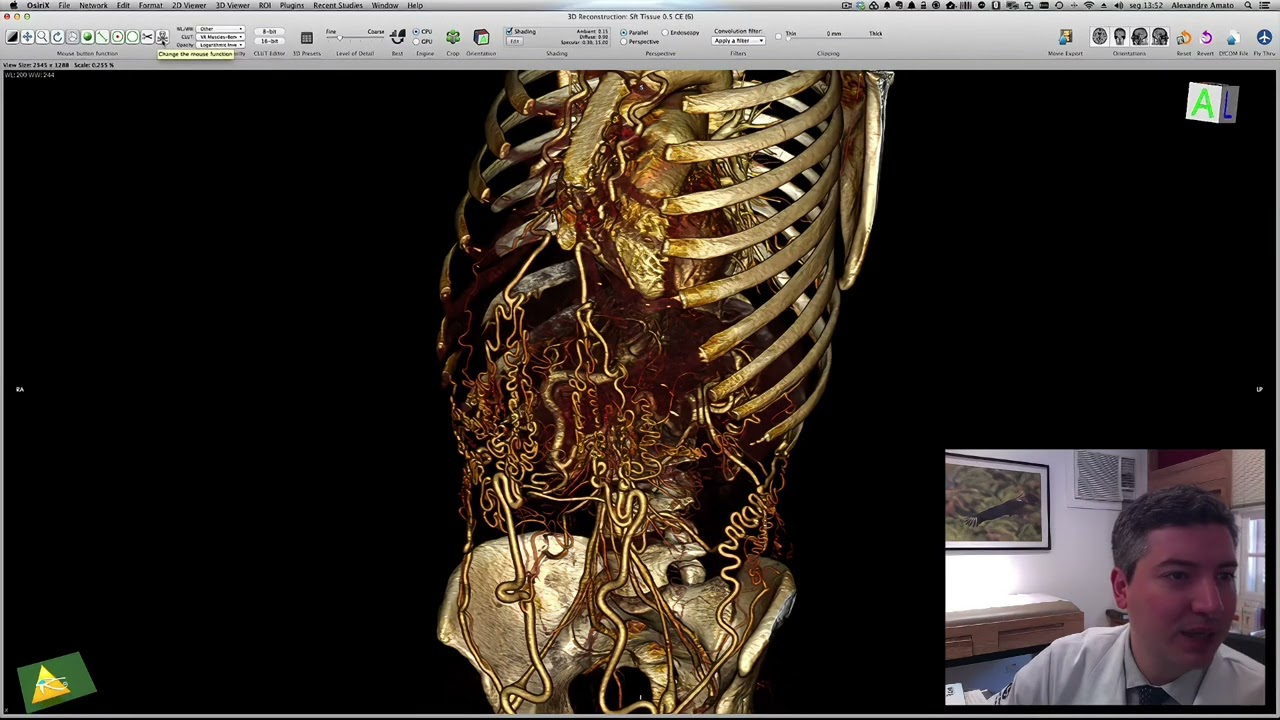Image resolution: width=1280 pixels, height=720 pixels.
Task: Open the 3D Presets grid
Action: pyautogui.click(x=307, y=38)
